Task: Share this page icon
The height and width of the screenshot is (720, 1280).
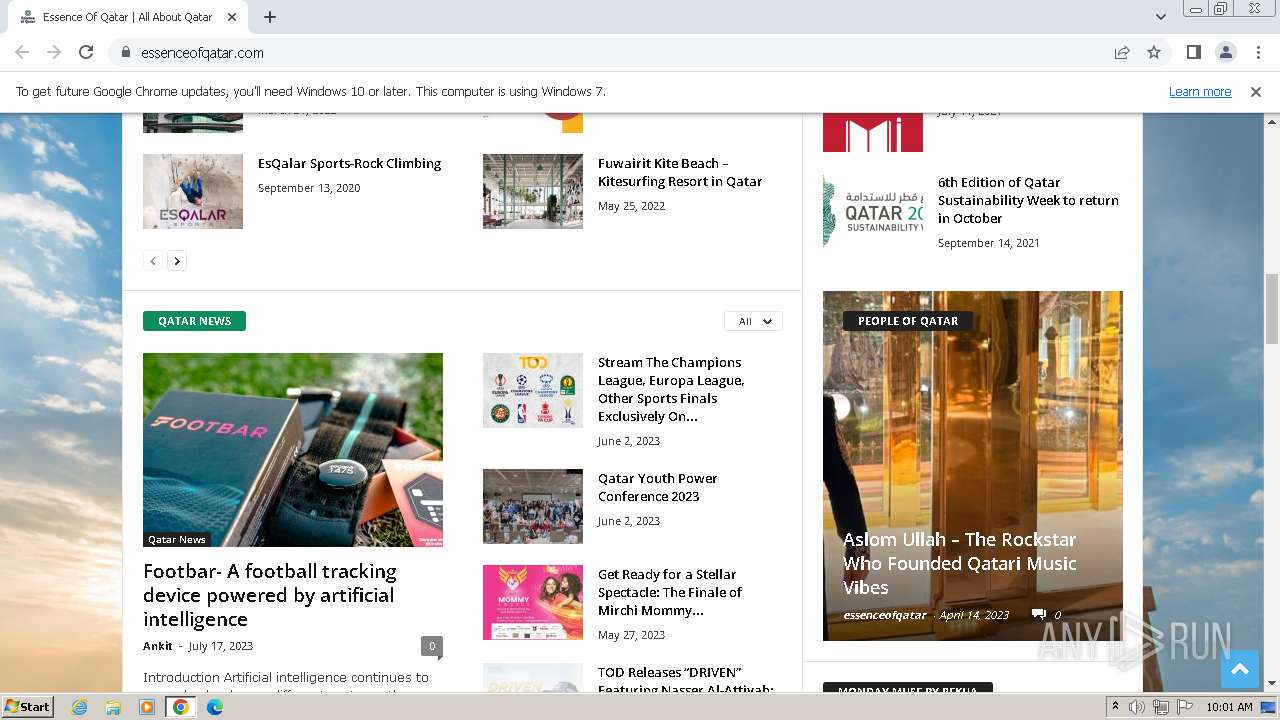Action: pos(1122,52)
